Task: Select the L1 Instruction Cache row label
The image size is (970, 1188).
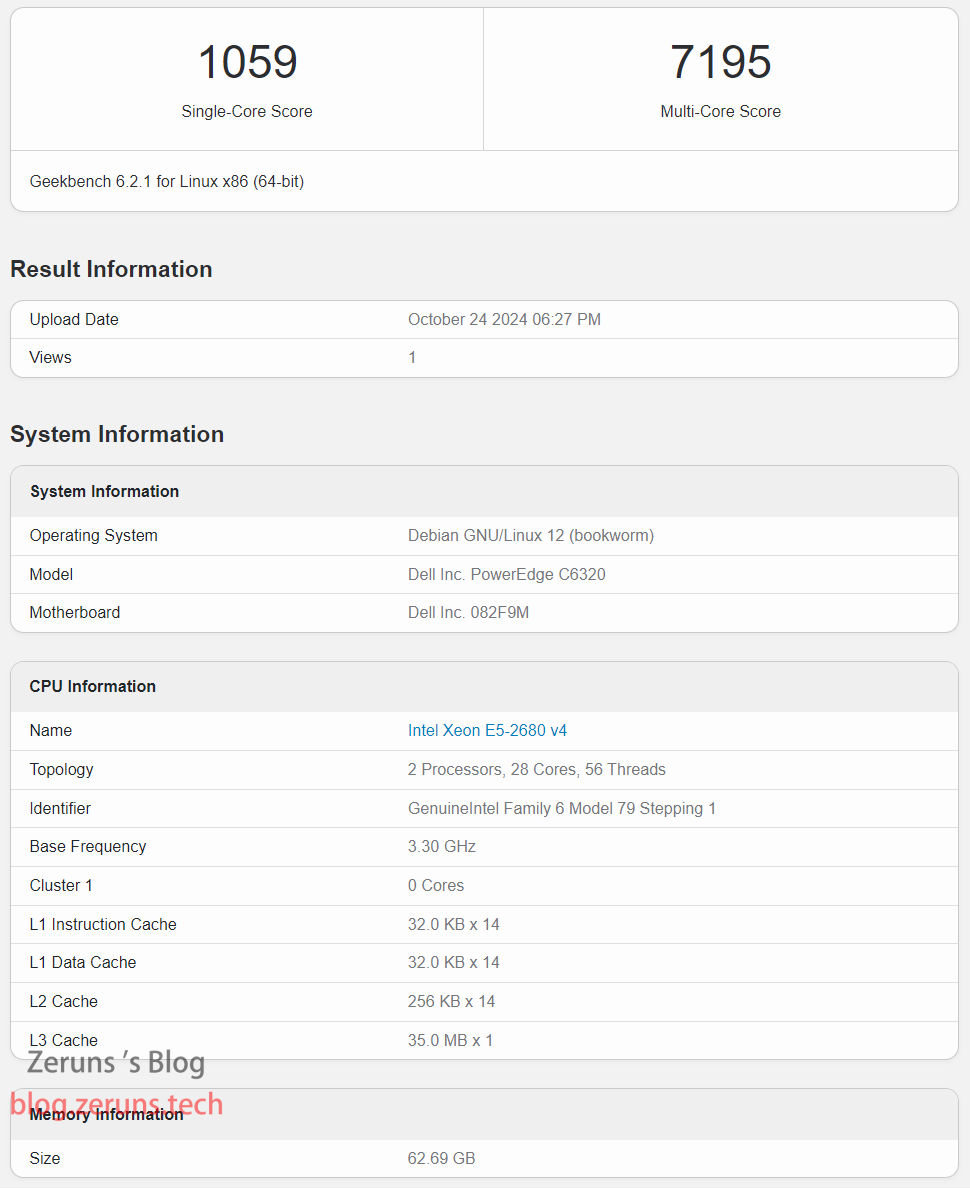Action: tap(103, 925)
